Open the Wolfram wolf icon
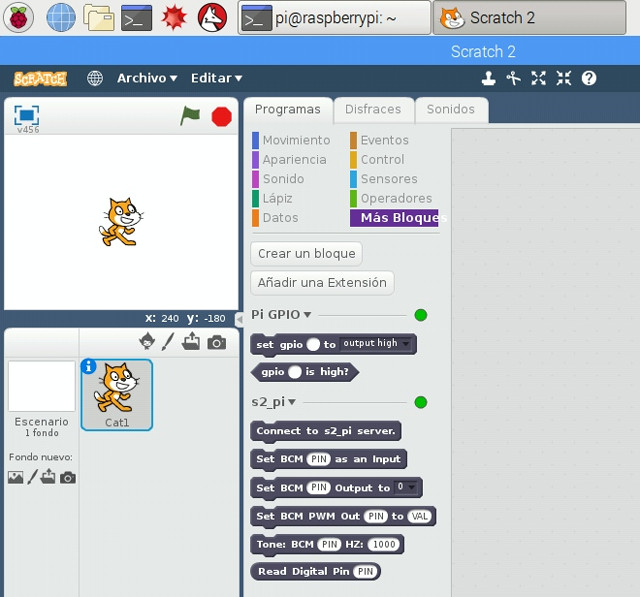 pos(212,18)
